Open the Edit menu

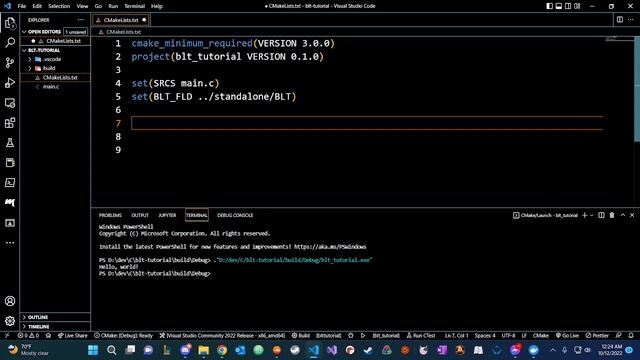click(37, 6)
